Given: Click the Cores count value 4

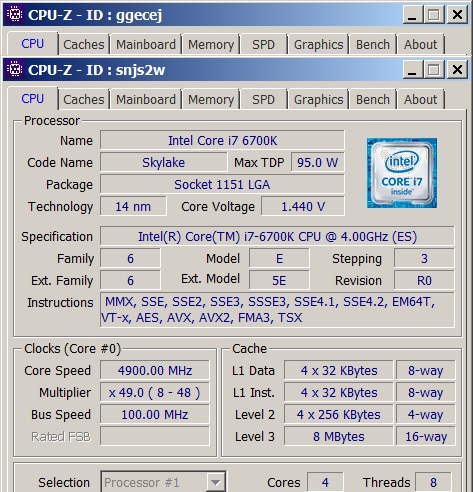Looking at the screenshot, I should point(325,482).
